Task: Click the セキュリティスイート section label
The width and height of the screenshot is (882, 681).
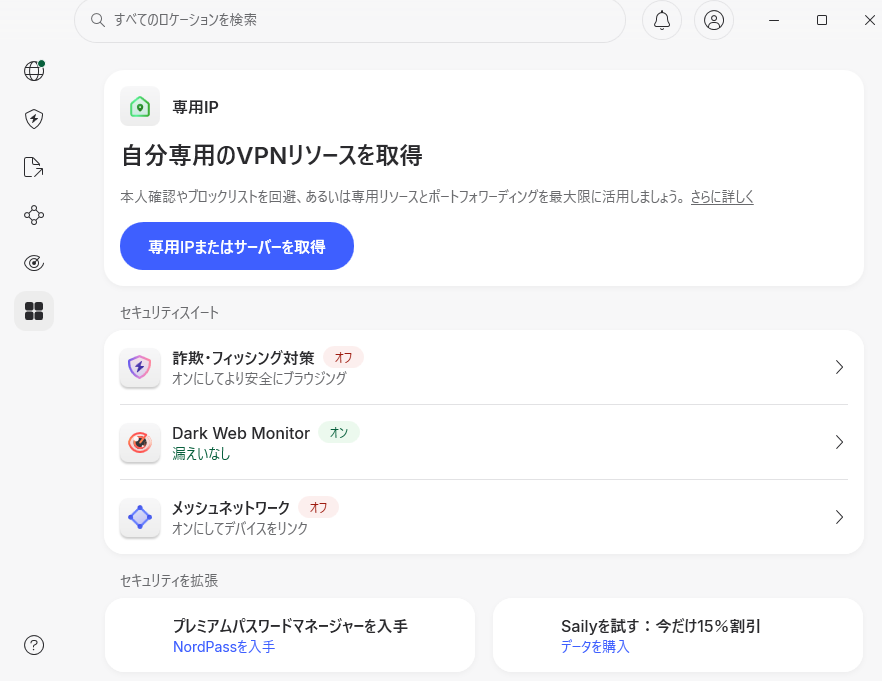Action: point(169,313)
